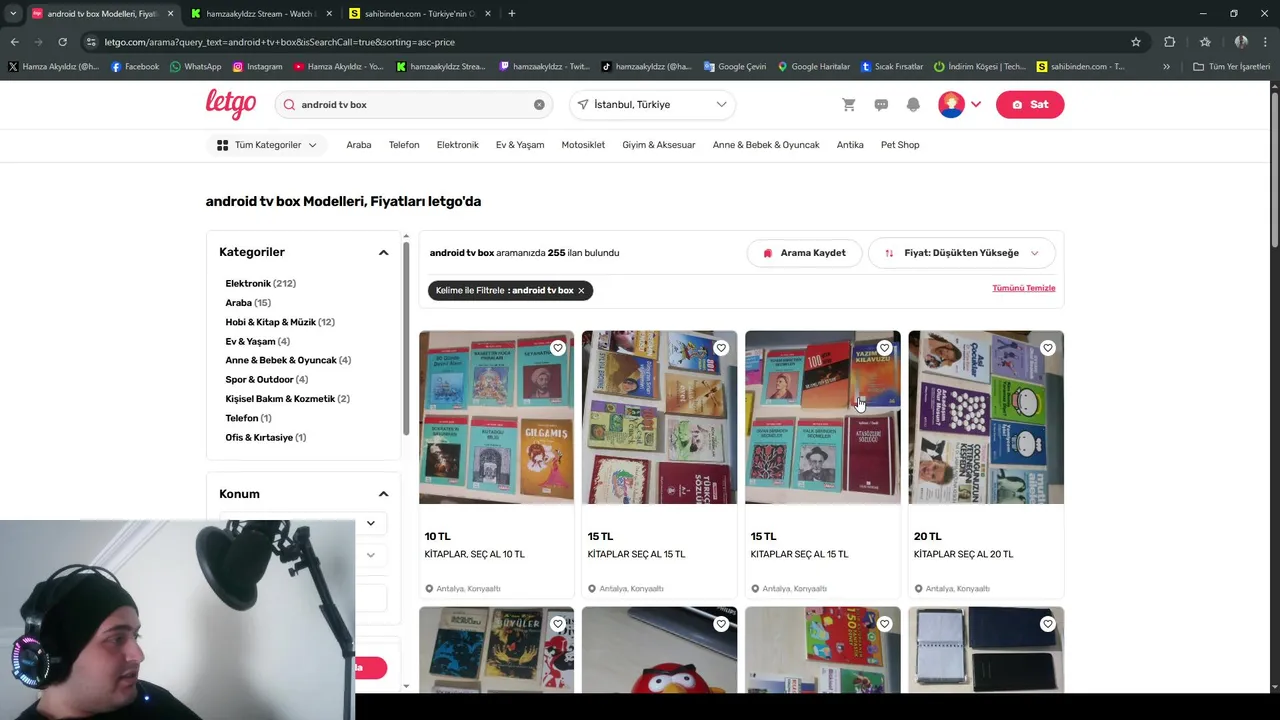Reload the letgo page

(x=62, y=42)
